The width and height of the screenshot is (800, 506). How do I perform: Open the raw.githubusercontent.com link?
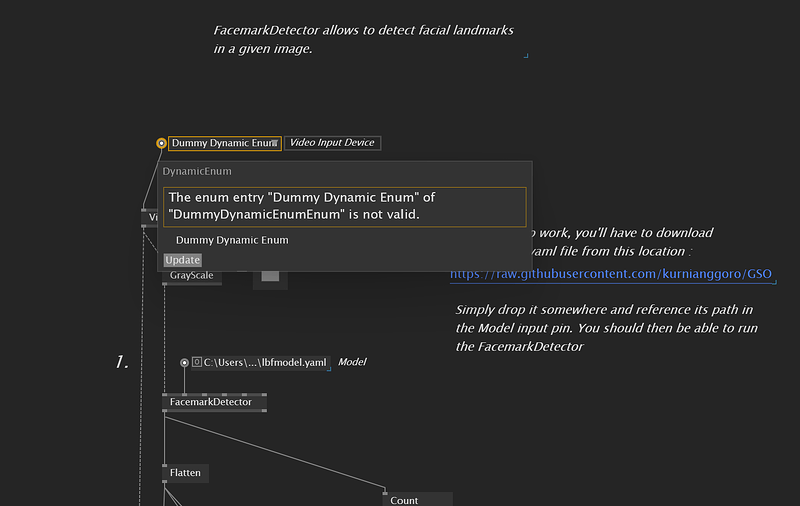tap(612, 273)
